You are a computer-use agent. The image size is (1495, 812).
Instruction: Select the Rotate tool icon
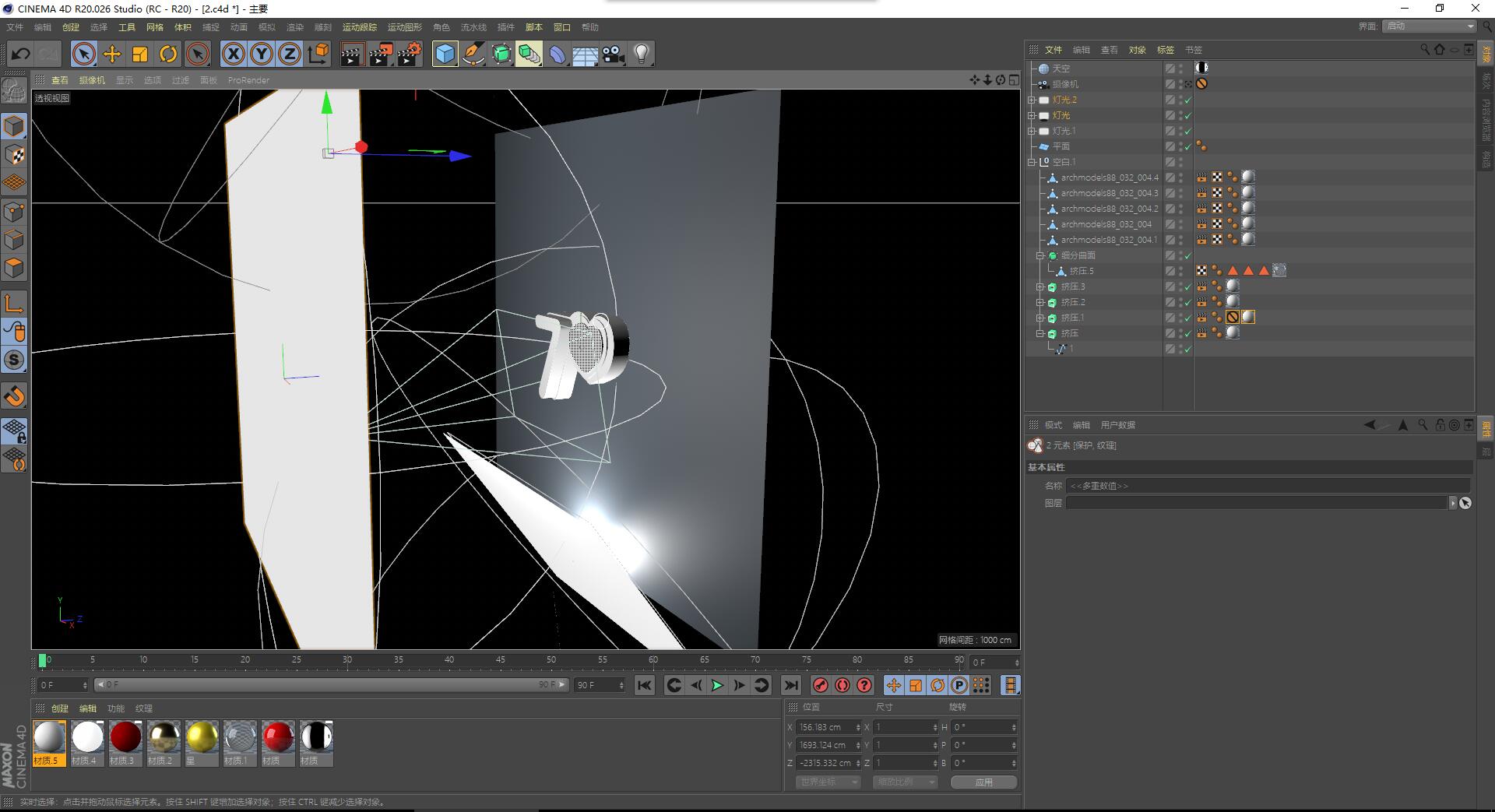point(168,54)
